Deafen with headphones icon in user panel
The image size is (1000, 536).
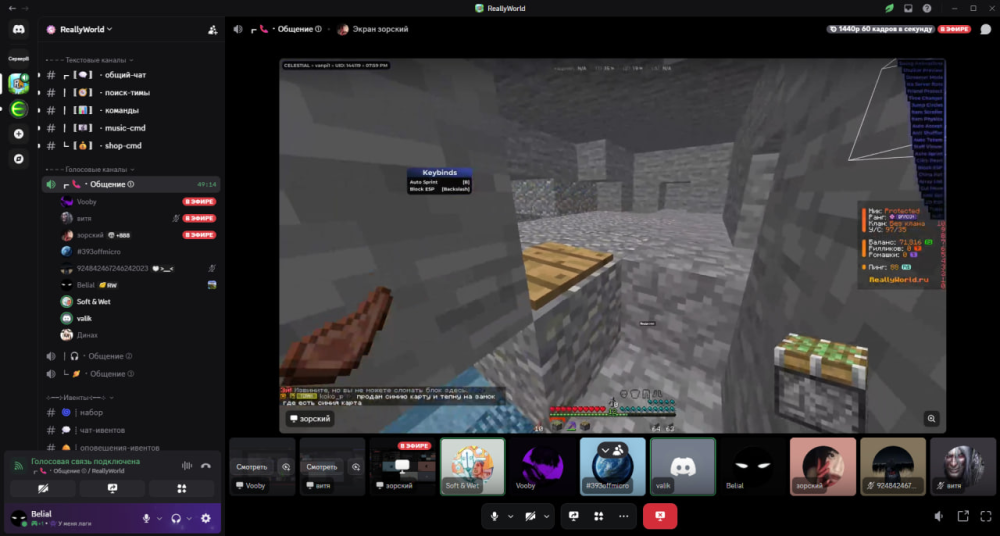(x=176, y=519)
